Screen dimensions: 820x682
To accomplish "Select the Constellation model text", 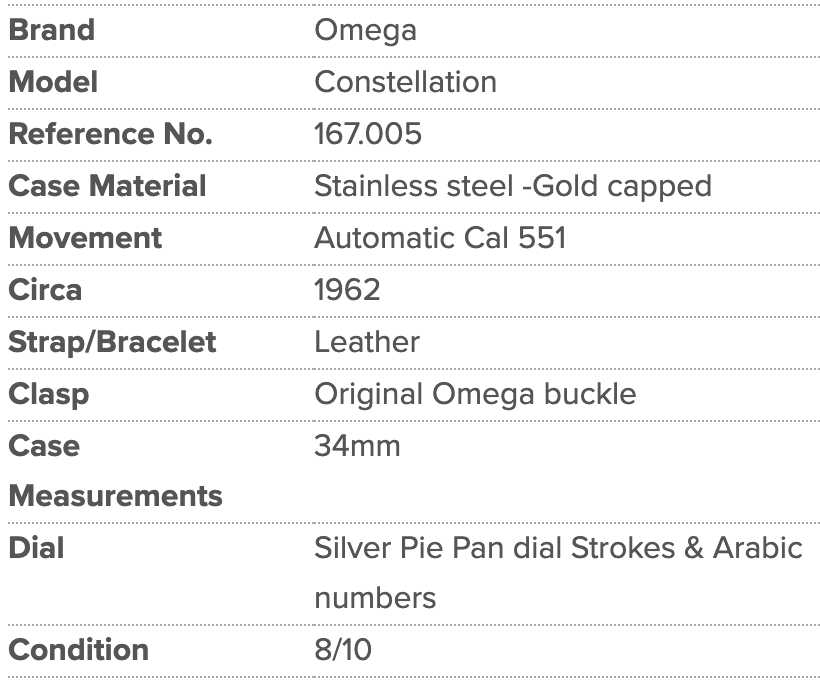I will 405,82.
